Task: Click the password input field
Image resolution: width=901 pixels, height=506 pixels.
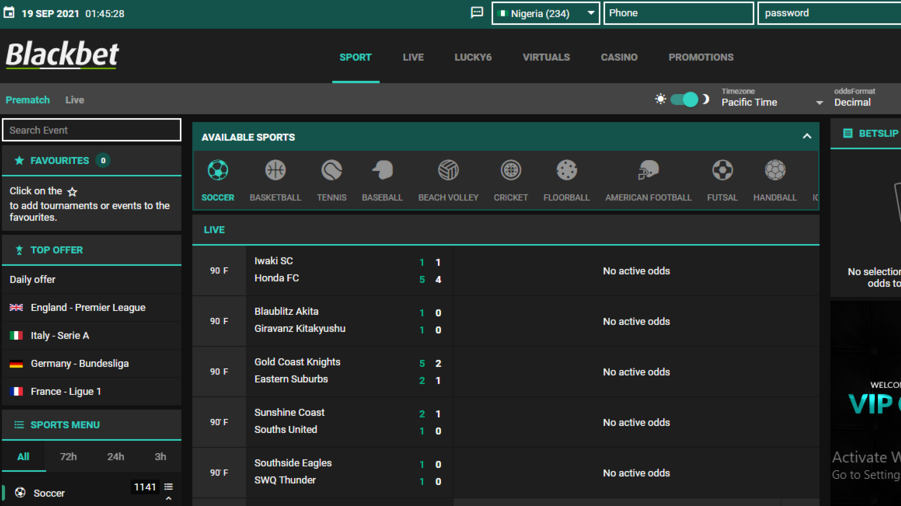Action: tap(829, 13)
